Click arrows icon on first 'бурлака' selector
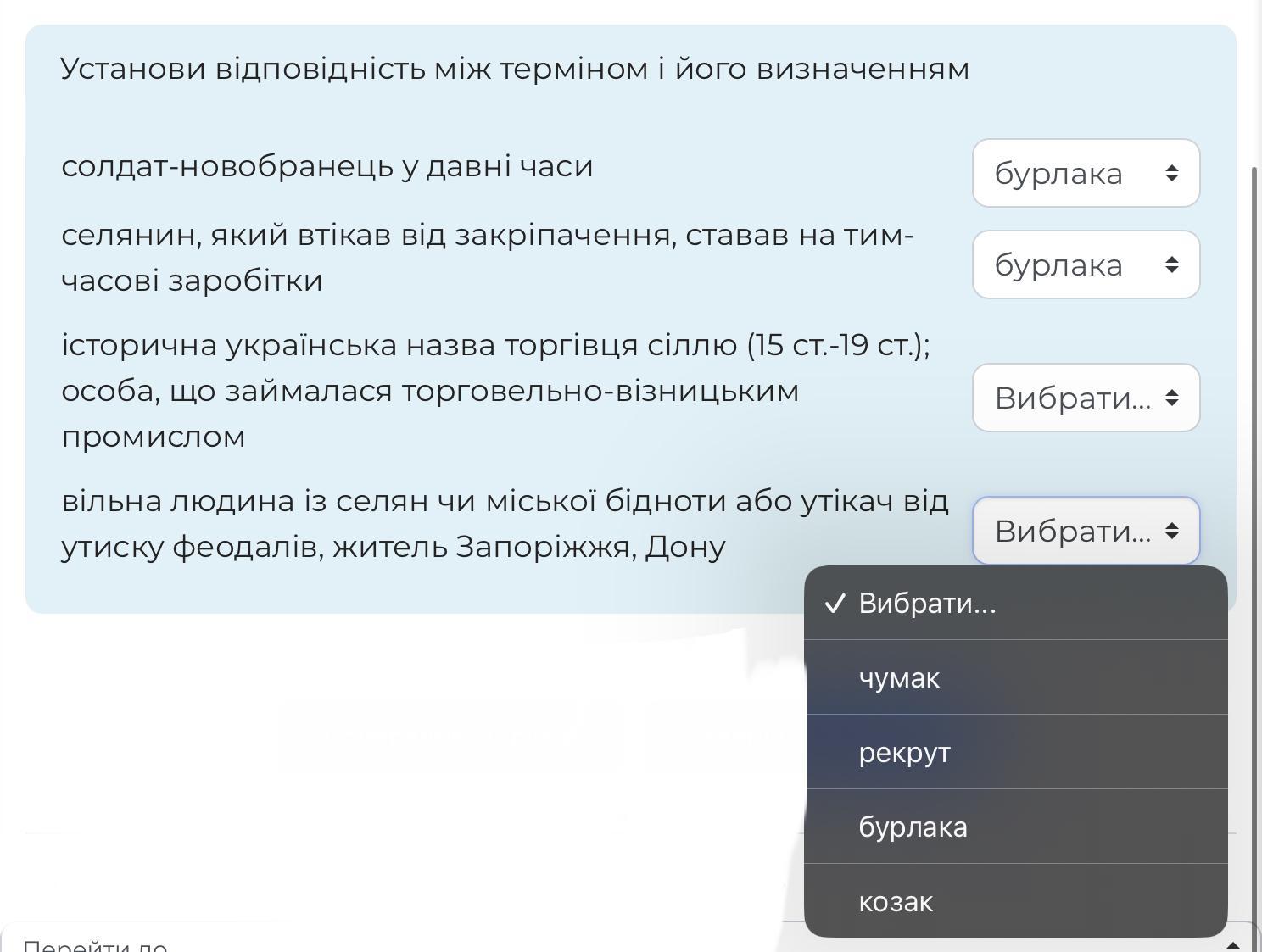 click(x=1171, y=173)
